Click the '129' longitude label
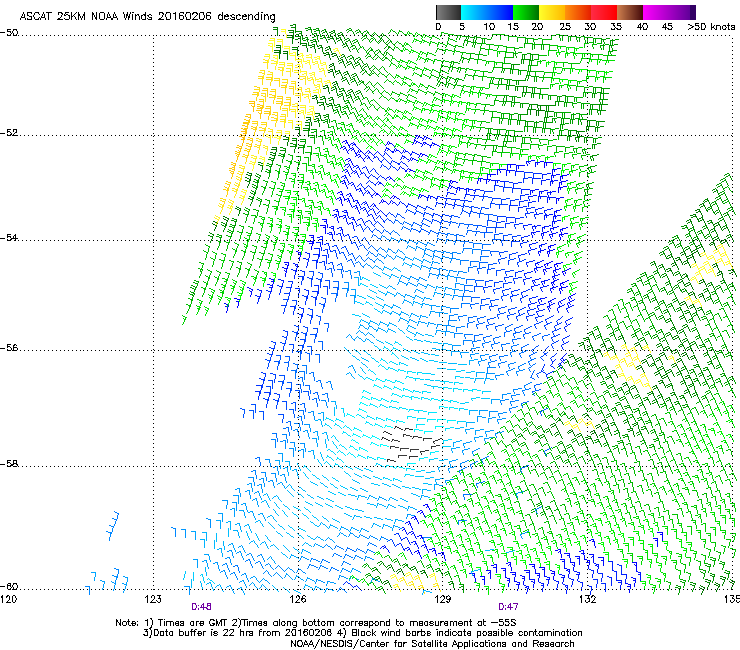This screenshot has height=650, width=740. click(x=442, y=599)
